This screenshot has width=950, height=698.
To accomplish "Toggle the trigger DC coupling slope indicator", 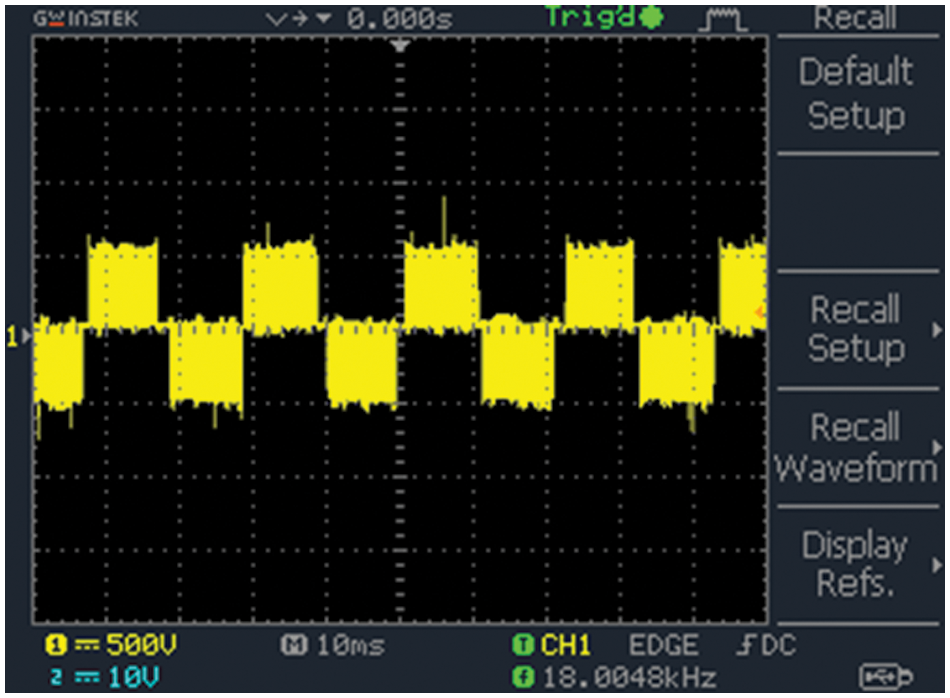I will pyautogui.click(x=765, y=645).
